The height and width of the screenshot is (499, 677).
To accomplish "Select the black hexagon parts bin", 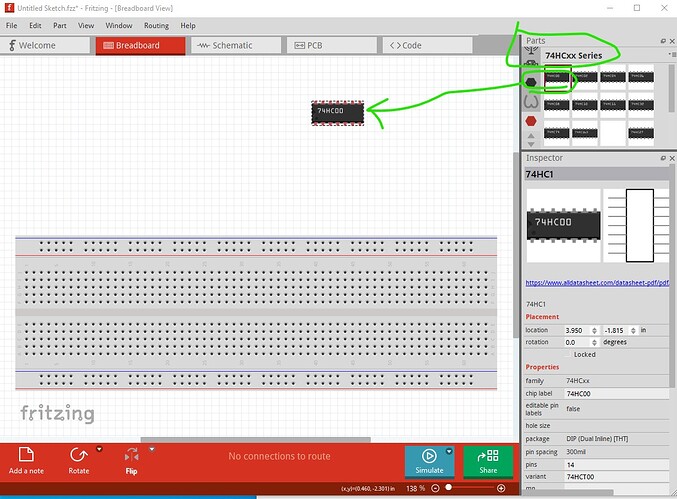I will [x=531, y=82].
